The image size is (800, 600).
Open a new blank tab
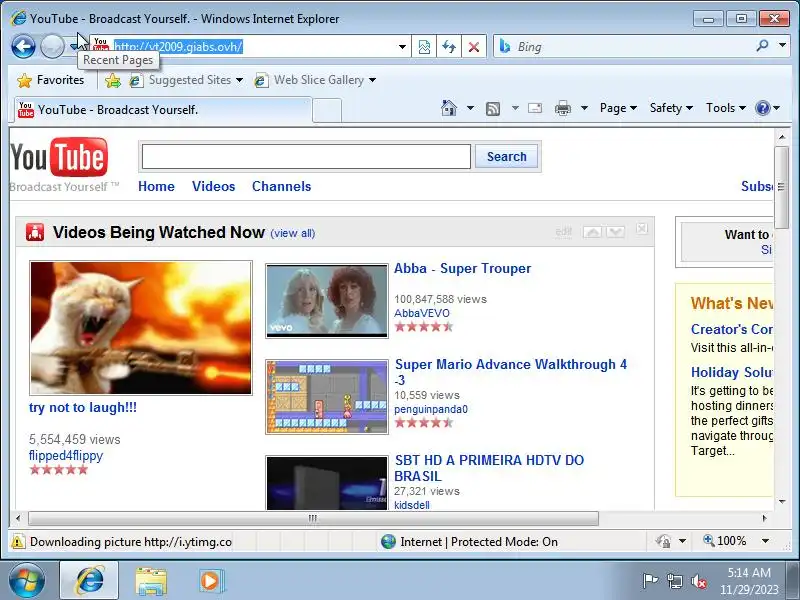tap(327, 110)
